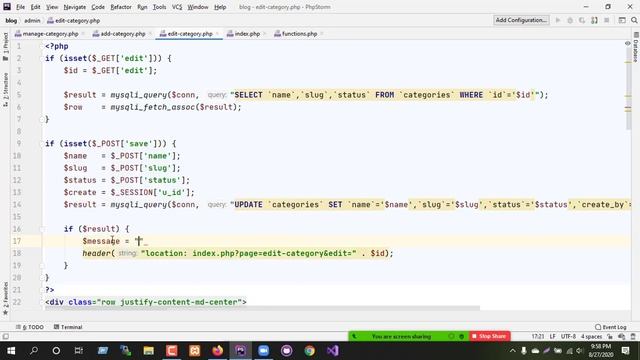Click Add Configuration button
Screen dimensions: 640x360
point(521,20)
